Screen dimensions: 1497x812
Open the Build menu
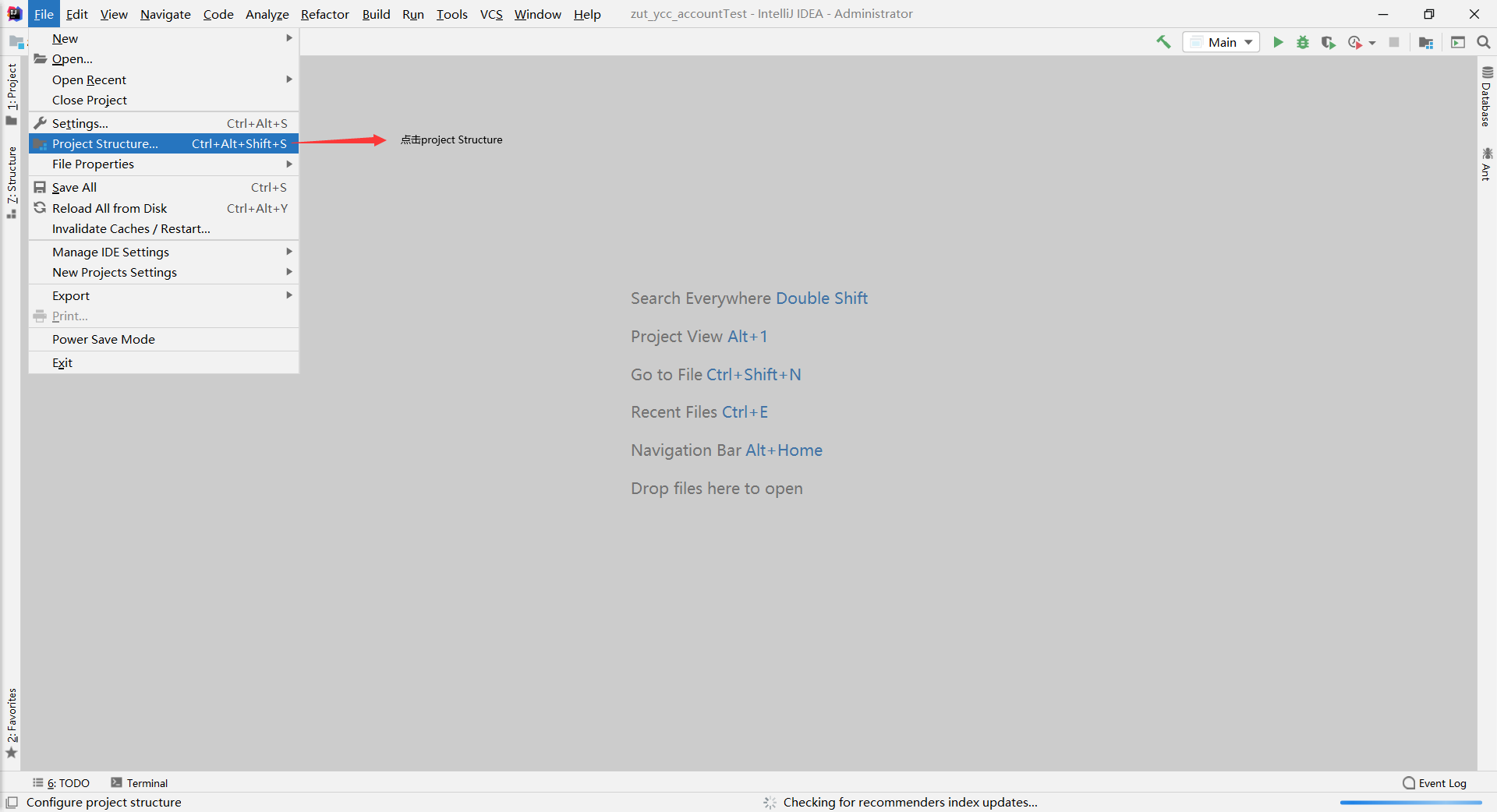376,14
